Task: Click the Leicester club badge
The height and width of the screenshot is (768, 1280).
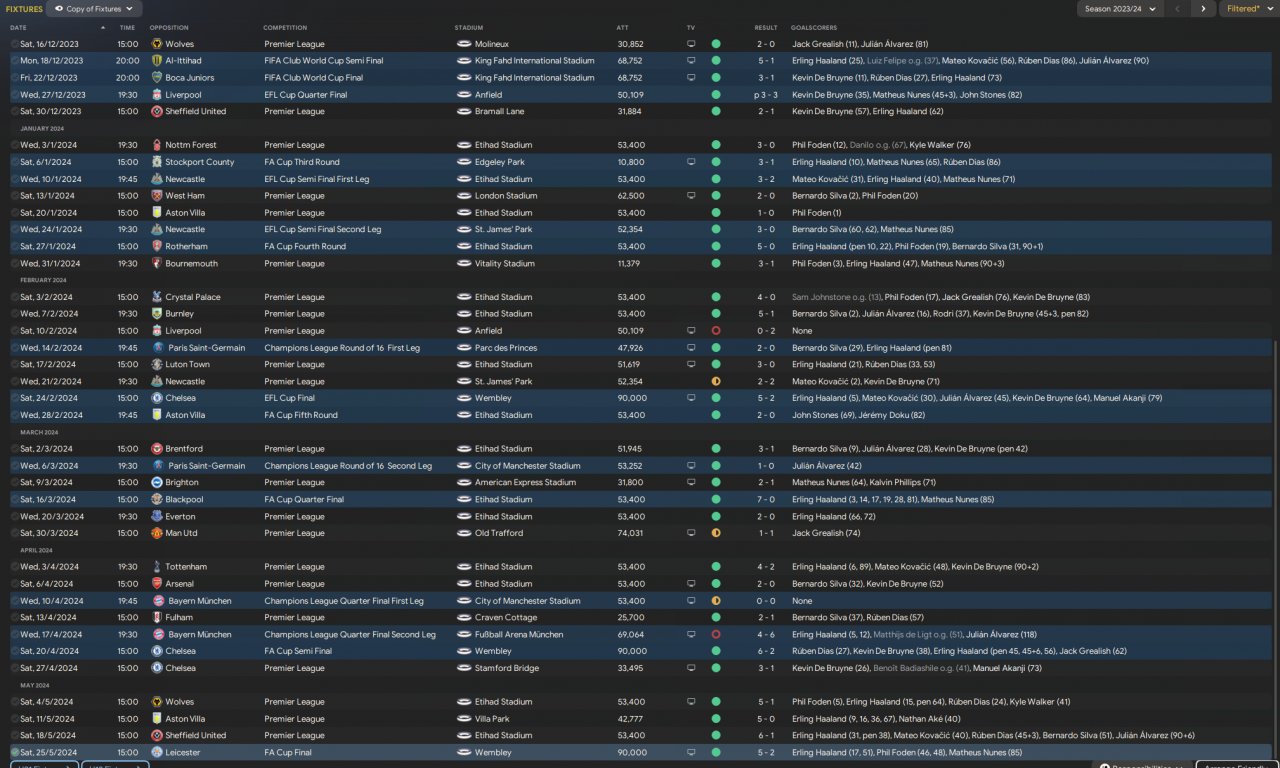Action: click(157, 752)
